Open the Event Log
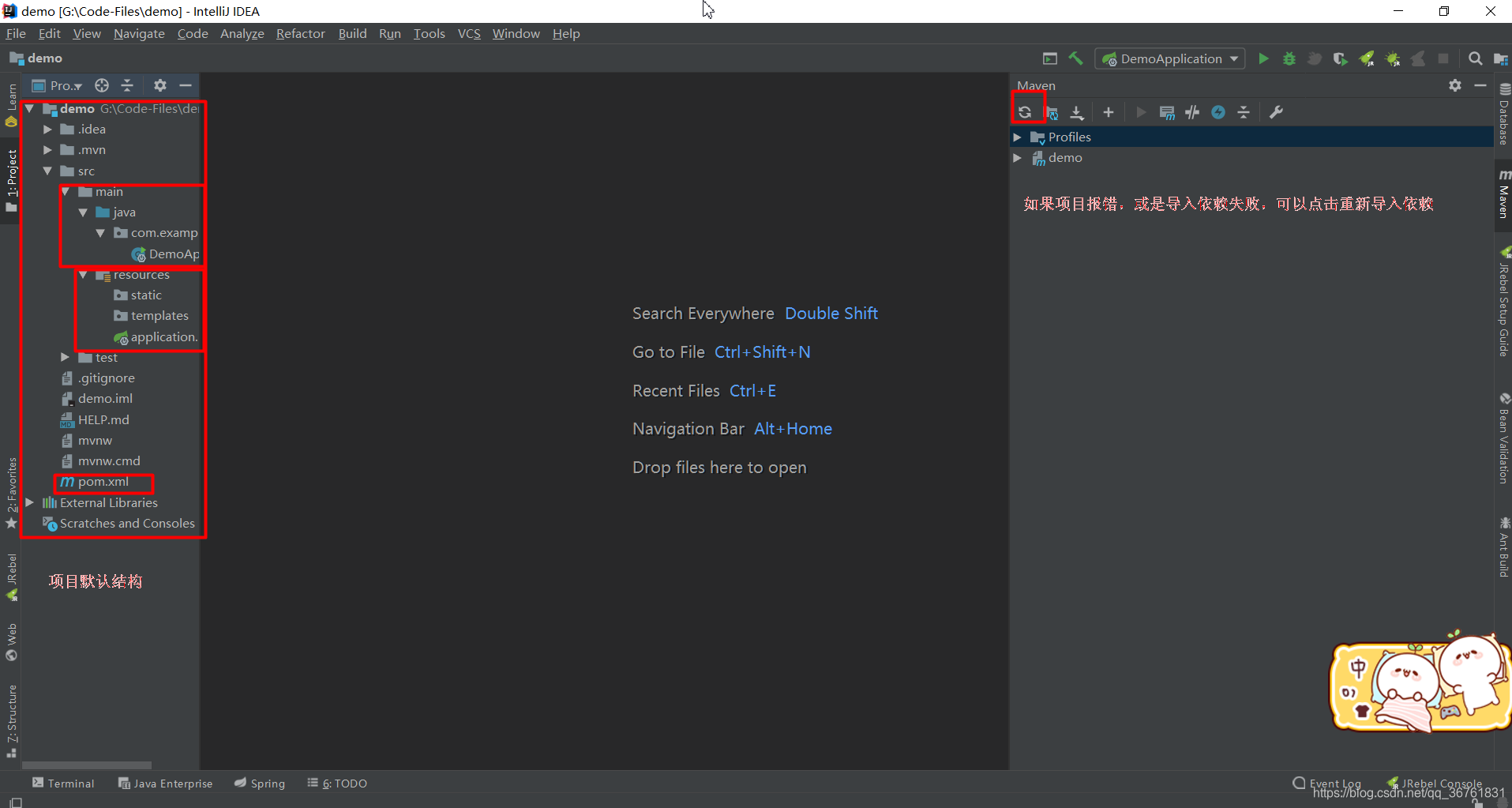 [x=1327, y=784]
